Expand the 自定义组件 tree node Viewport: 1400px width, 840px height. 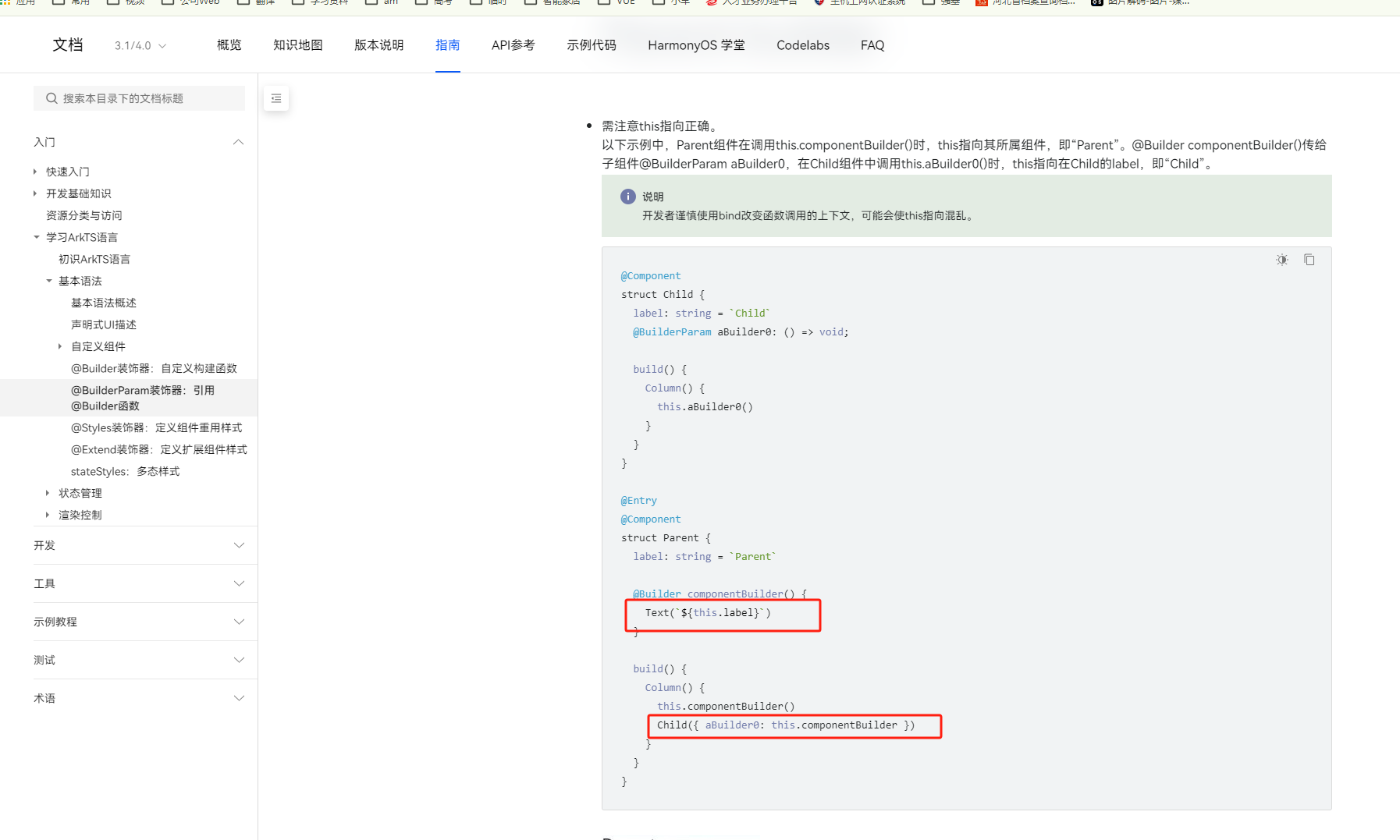[60, 346]
